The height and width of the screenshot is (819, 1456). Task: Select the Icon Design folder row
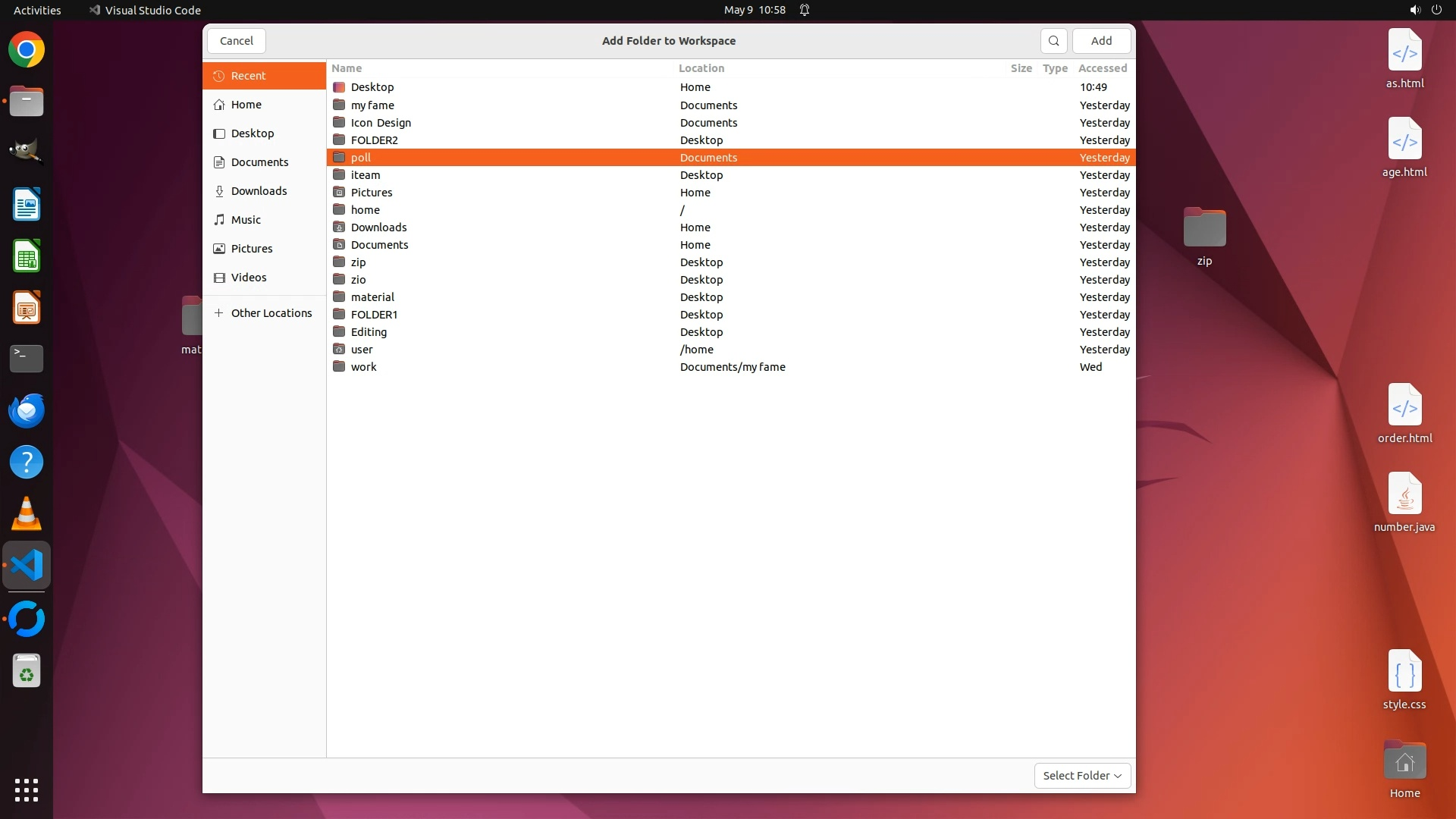point(381,123)
